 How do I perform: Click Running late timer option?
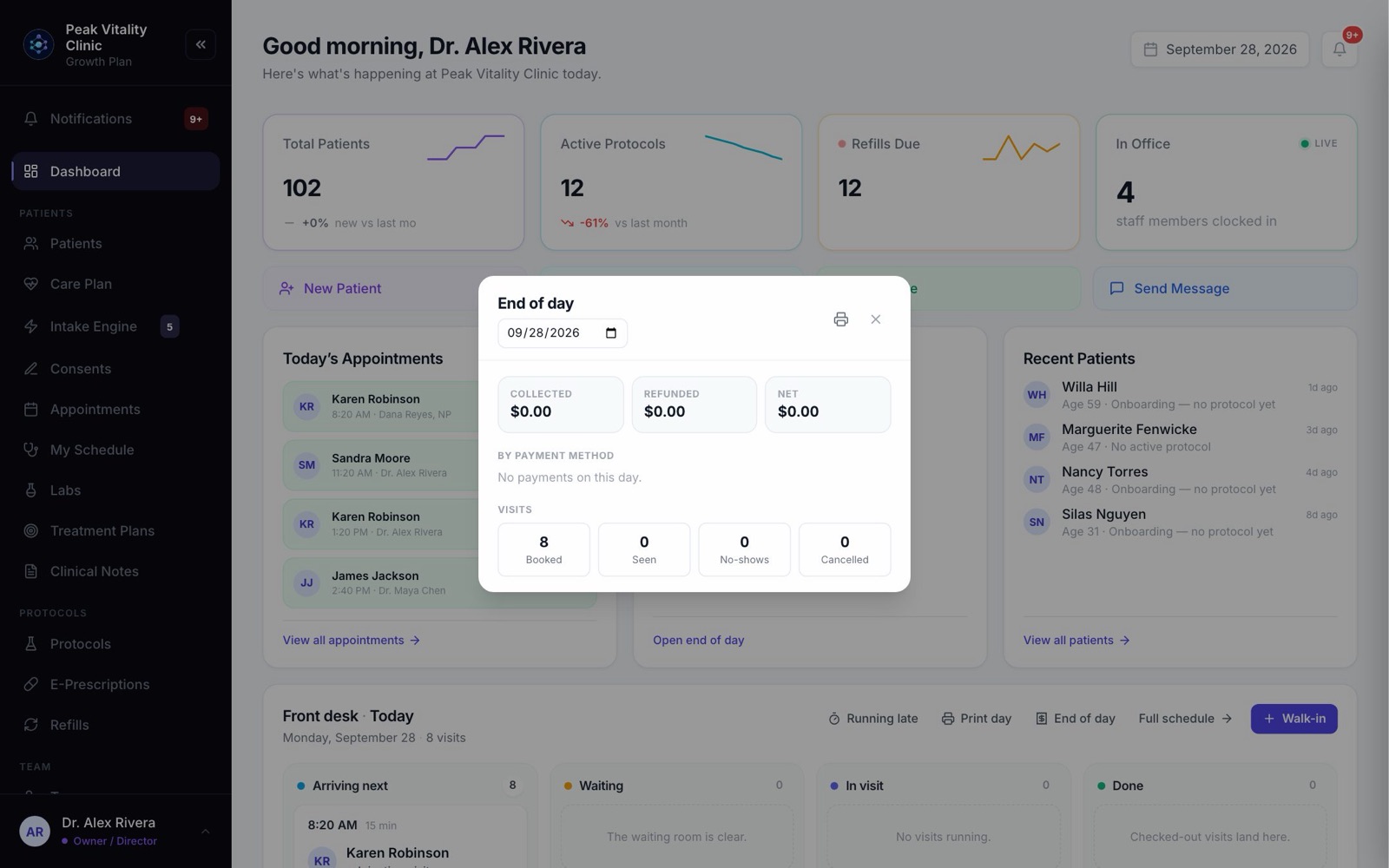872,719
